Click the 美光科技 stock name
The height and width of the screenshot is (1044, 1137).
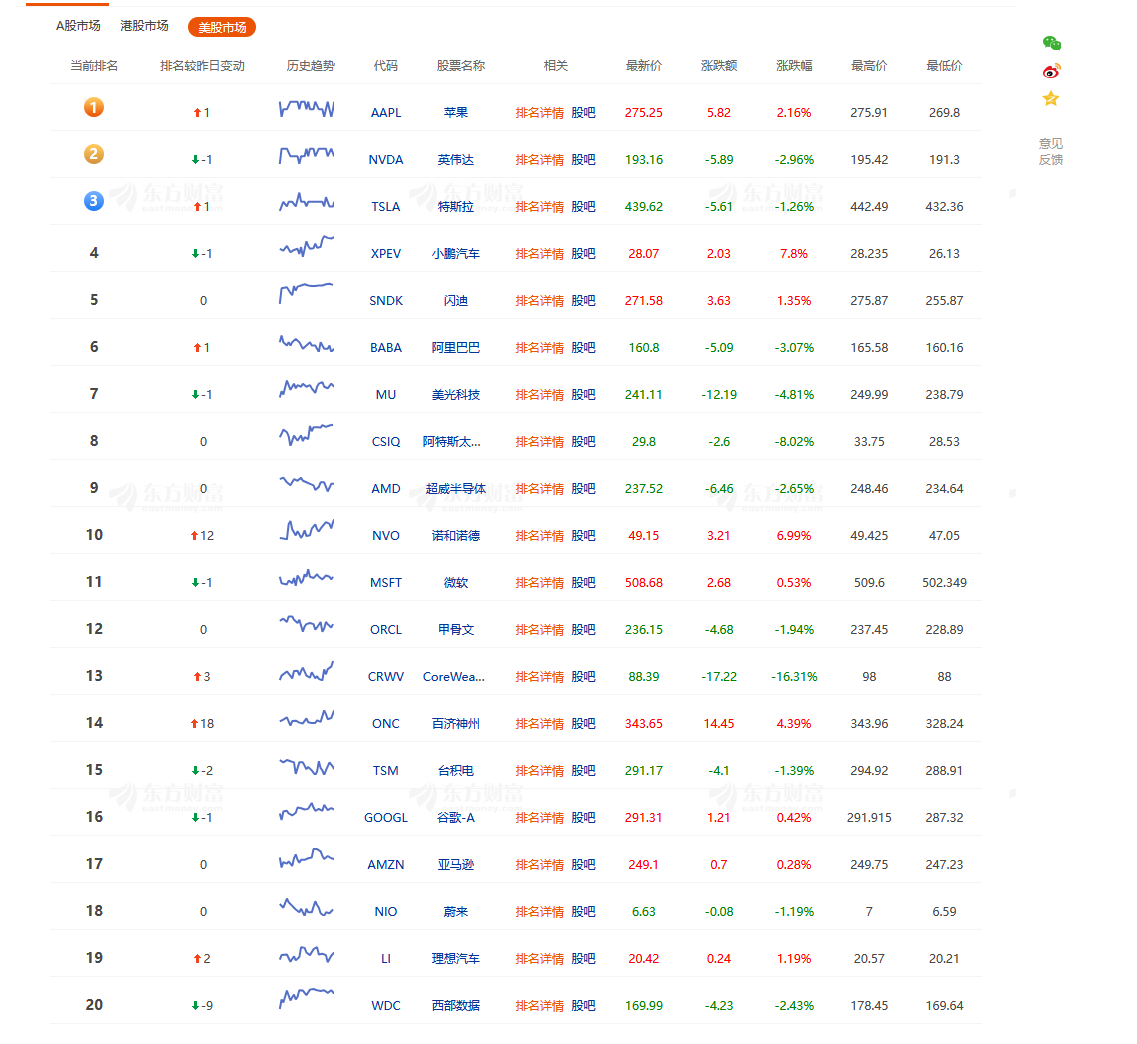tap(456, 395)
